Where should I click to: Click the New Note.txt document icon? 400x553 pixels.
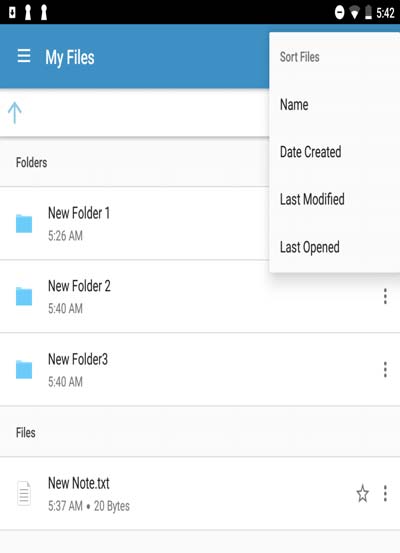tap(24, 493)
